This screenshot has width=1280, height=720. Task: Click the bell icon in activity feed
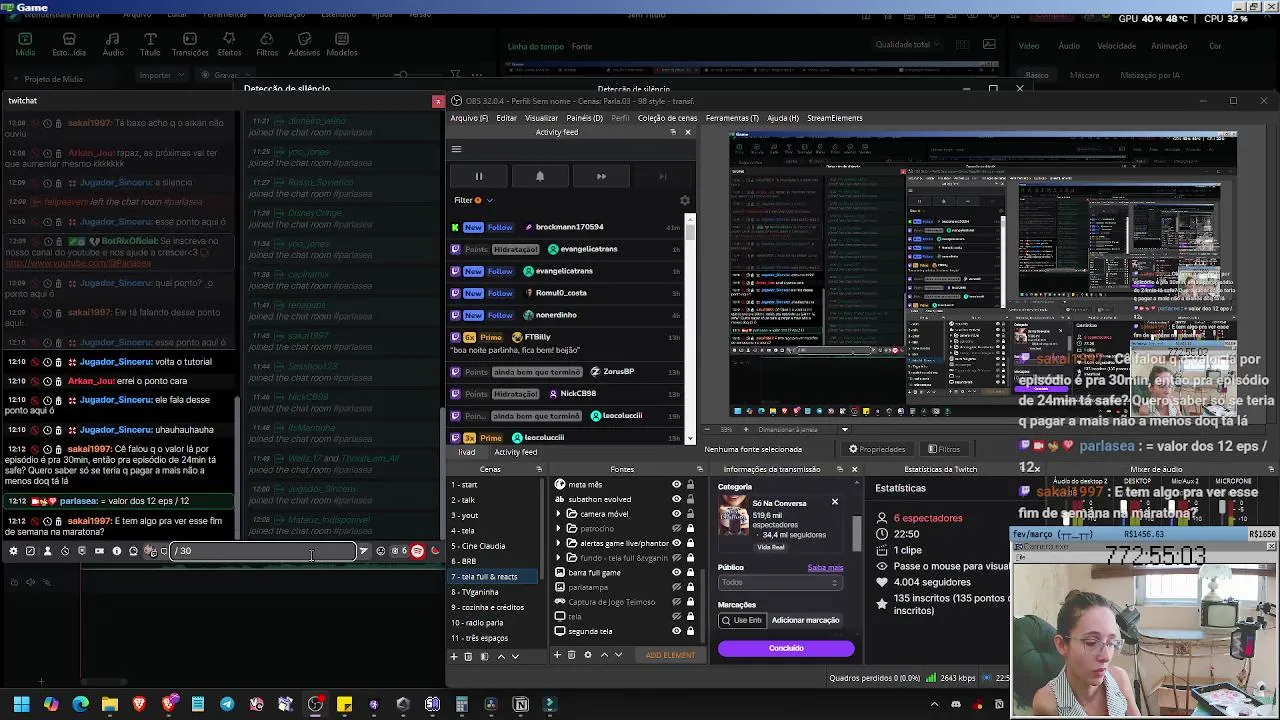[540, 176]
